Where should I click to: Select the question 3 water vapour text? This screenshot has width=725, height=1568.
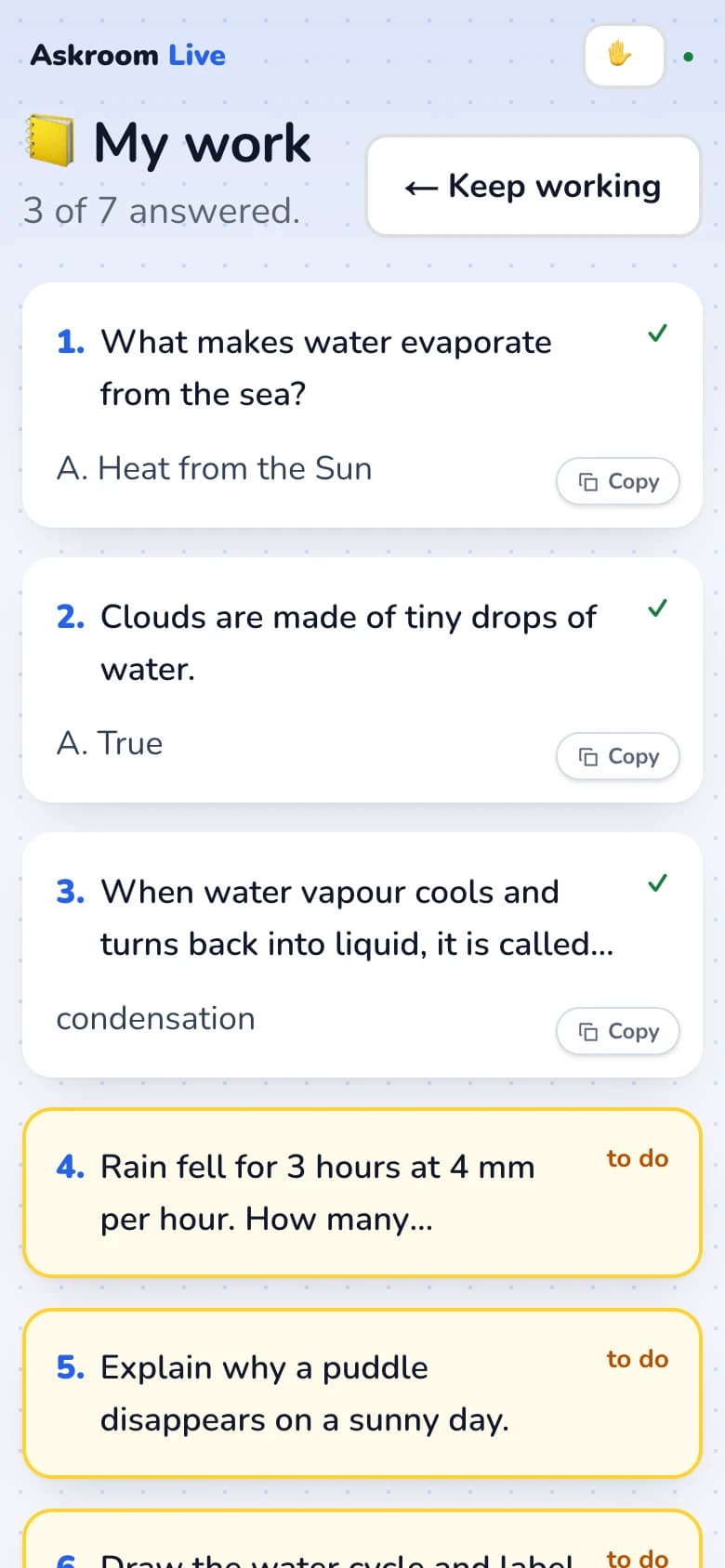357,918
